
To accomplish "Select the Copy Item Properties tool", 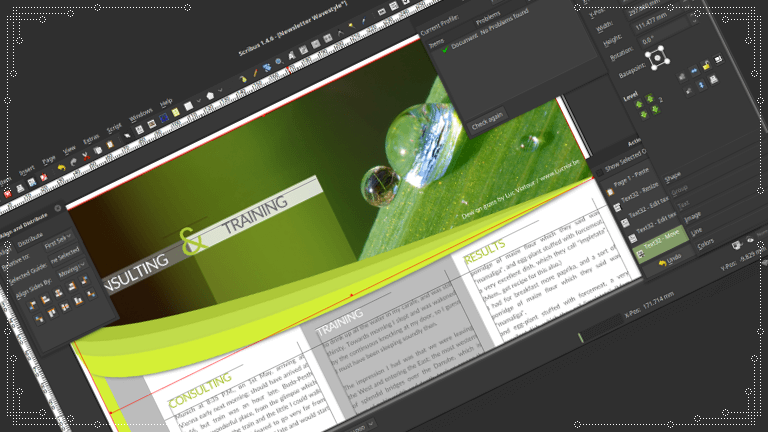I will (x=351, y=26).
